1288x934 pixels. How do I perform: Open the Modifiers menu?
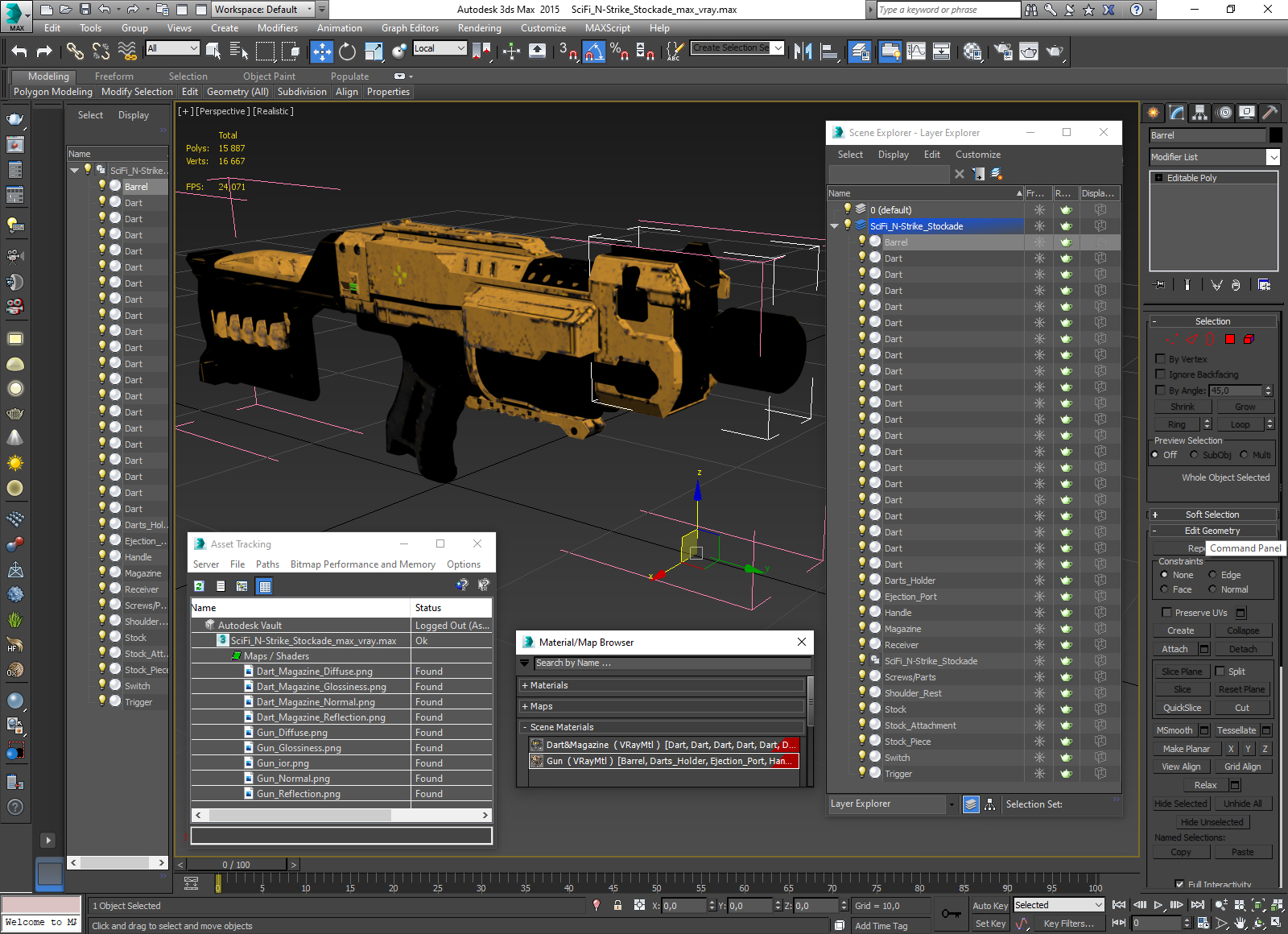click(277, 28)
